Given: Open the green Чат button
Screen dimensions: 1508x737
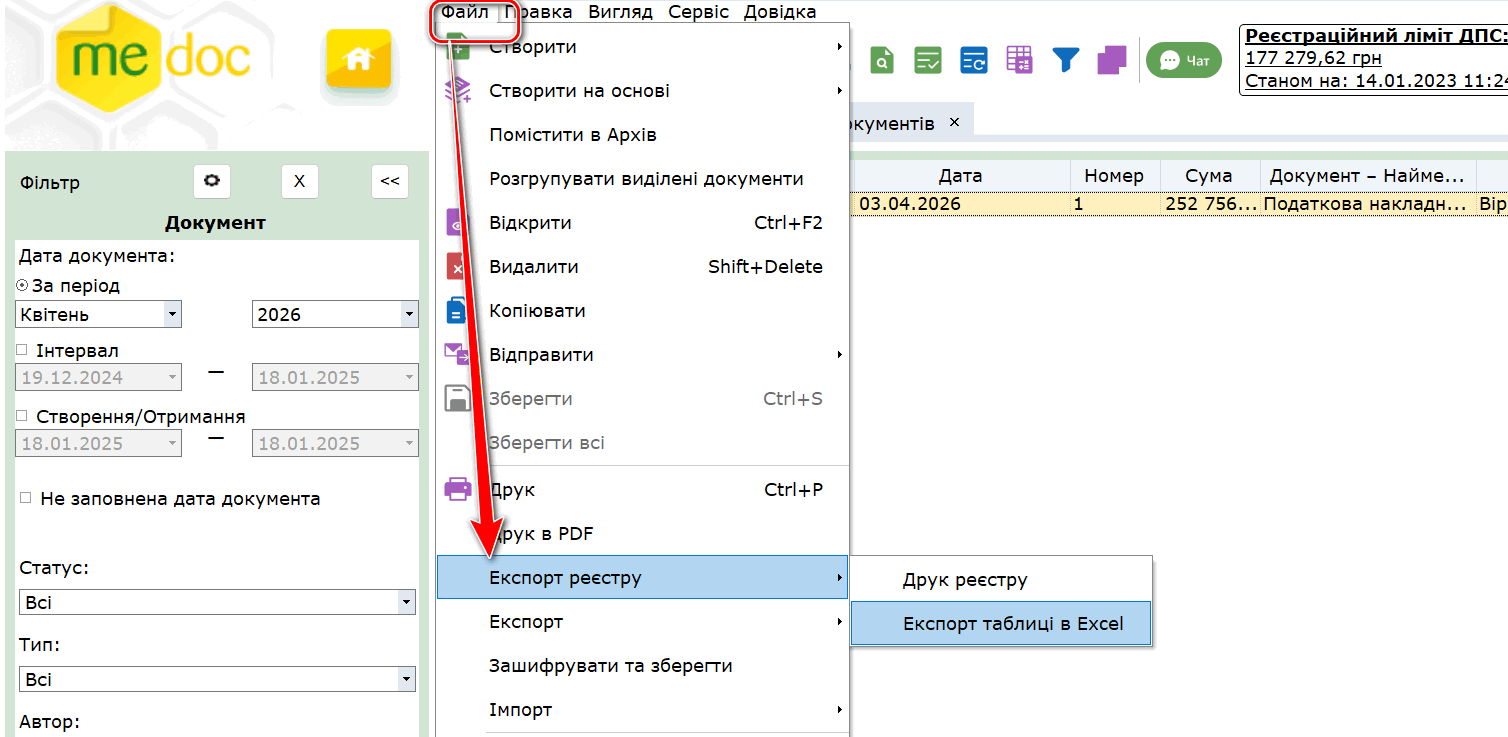Looking at the screenshot, I should [x=1185, y=61].
